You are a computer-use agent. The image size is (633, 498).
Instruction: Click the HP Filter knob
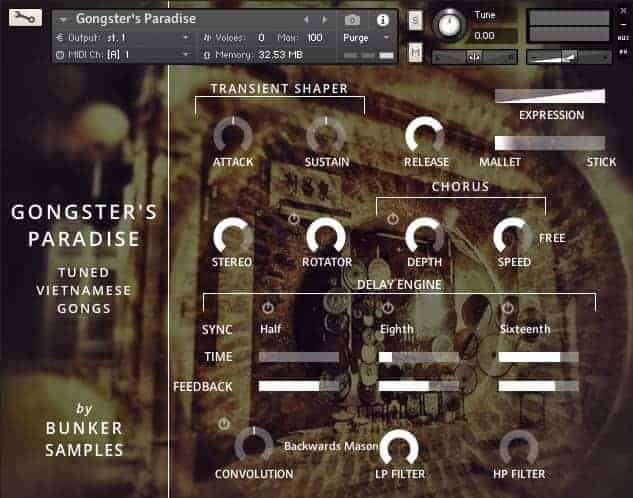pyautogui.click(x=519, y=448)
